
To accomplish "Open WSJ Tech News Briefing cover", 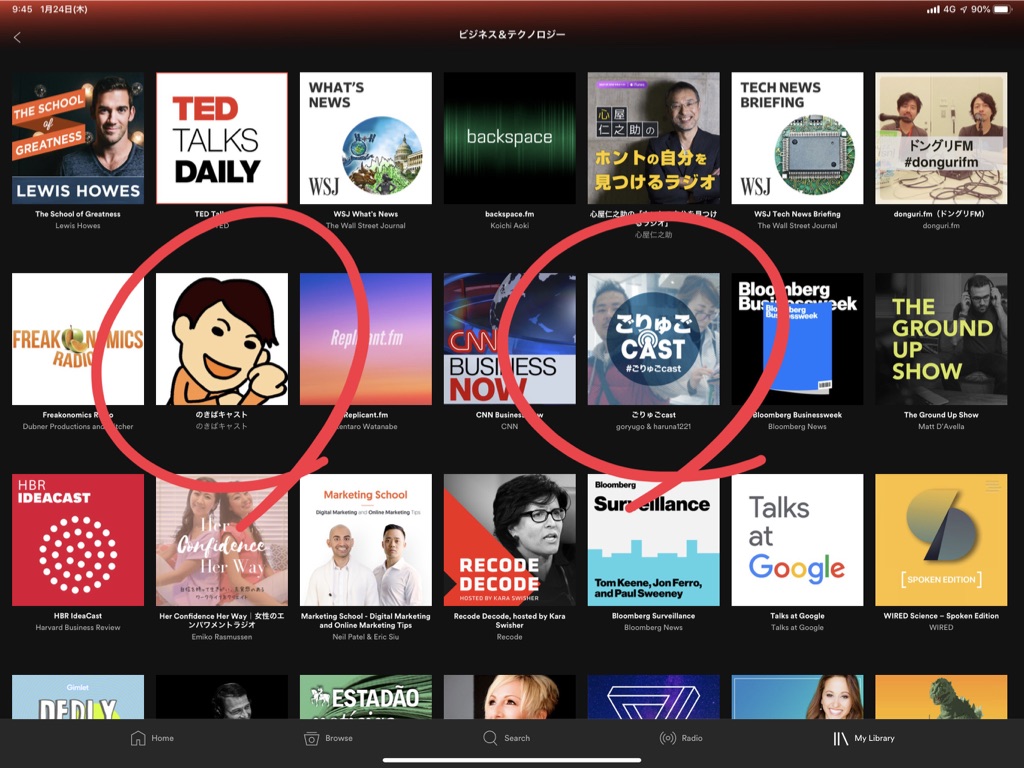I will coord(797,138).
